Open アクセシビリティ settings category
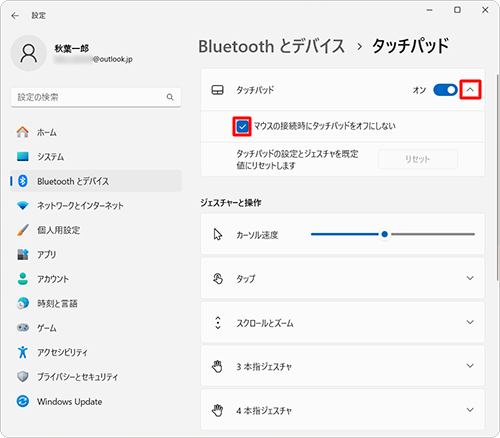Viewport: 500px width, 438px height. tap(96, 352)
